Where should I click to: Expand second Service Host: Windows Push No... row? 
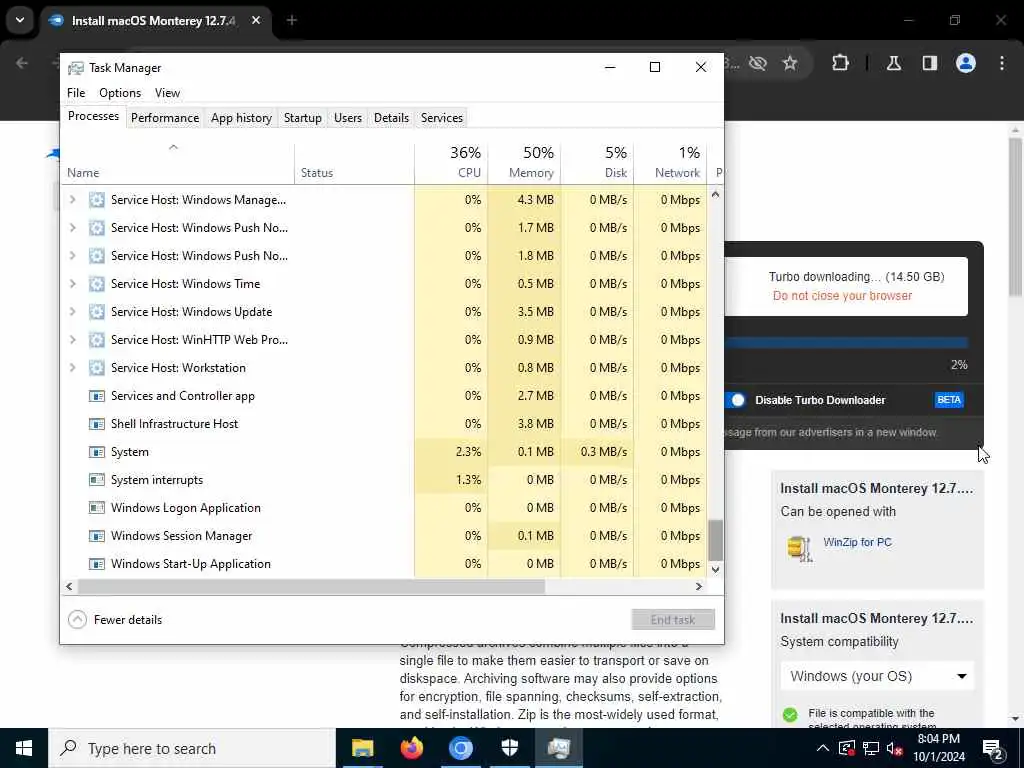[72, 256]
